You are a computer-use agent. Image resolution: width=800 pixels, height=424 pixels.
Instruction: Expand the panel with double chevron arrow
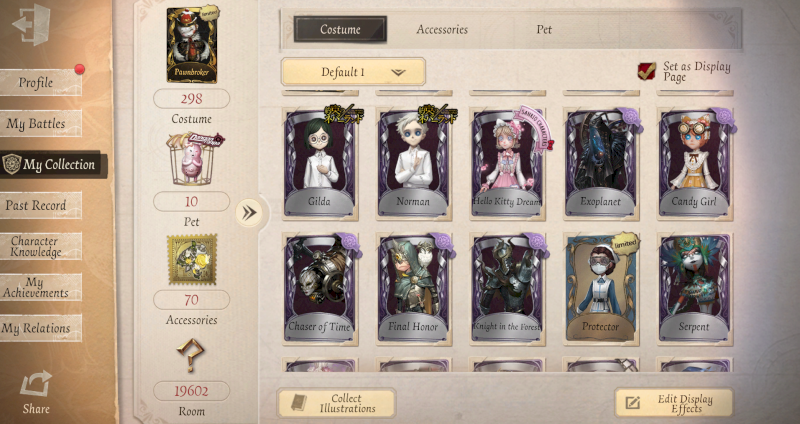coord(249,213)
